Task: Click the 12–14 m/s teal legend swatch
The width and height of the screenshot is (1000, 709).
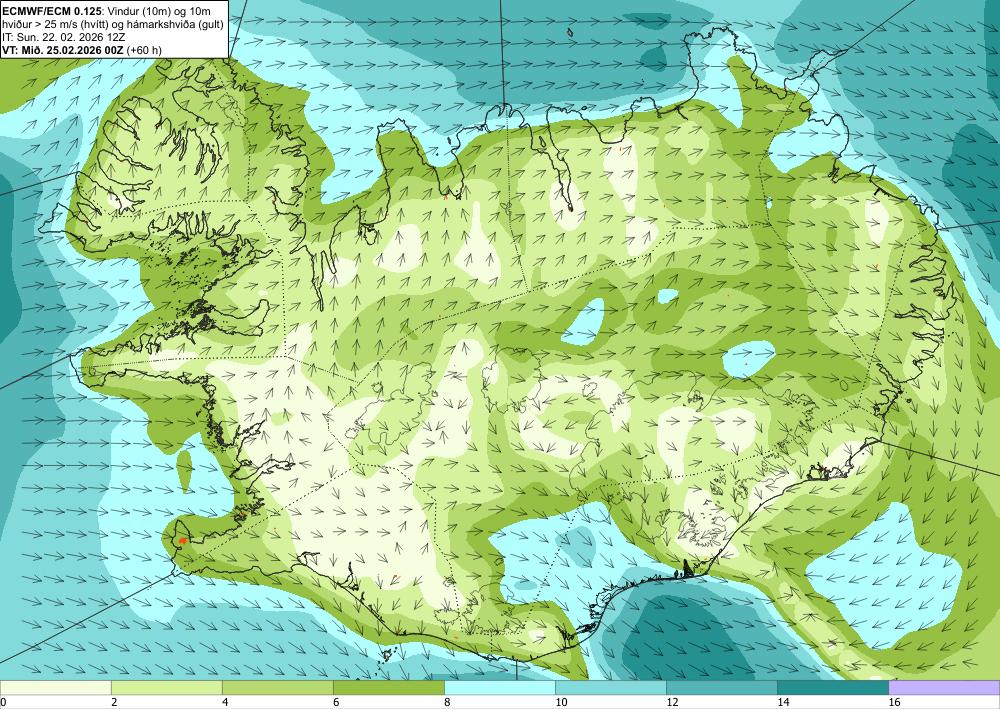Action: click(x=721, y=688)
